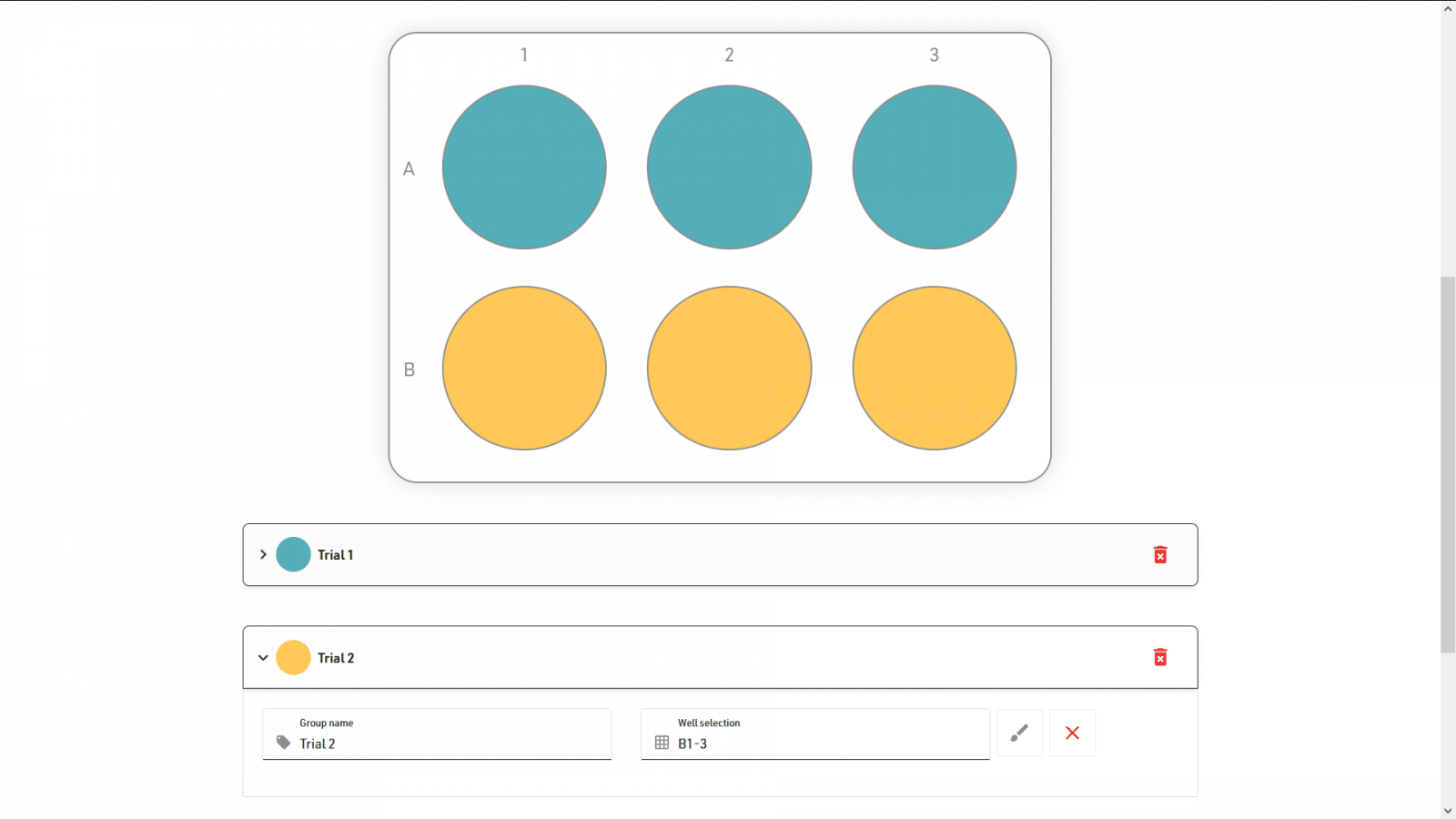The height and width of the screenshot is (819, 1456).
Task: Select well A3 on the plate
Action: pyautogui.click(x=935, y=167)
